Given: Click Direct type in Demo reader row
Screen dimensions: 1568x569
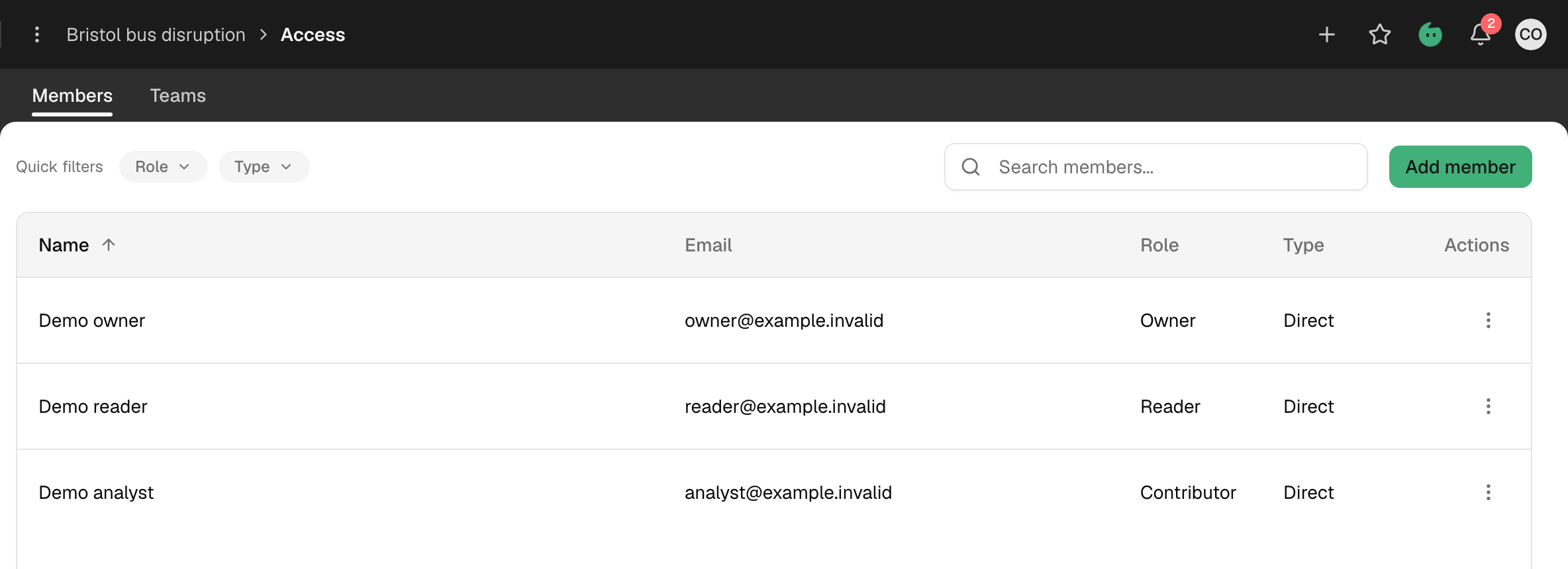Looking at the screenshot, I should click(x=1308, y=406).
